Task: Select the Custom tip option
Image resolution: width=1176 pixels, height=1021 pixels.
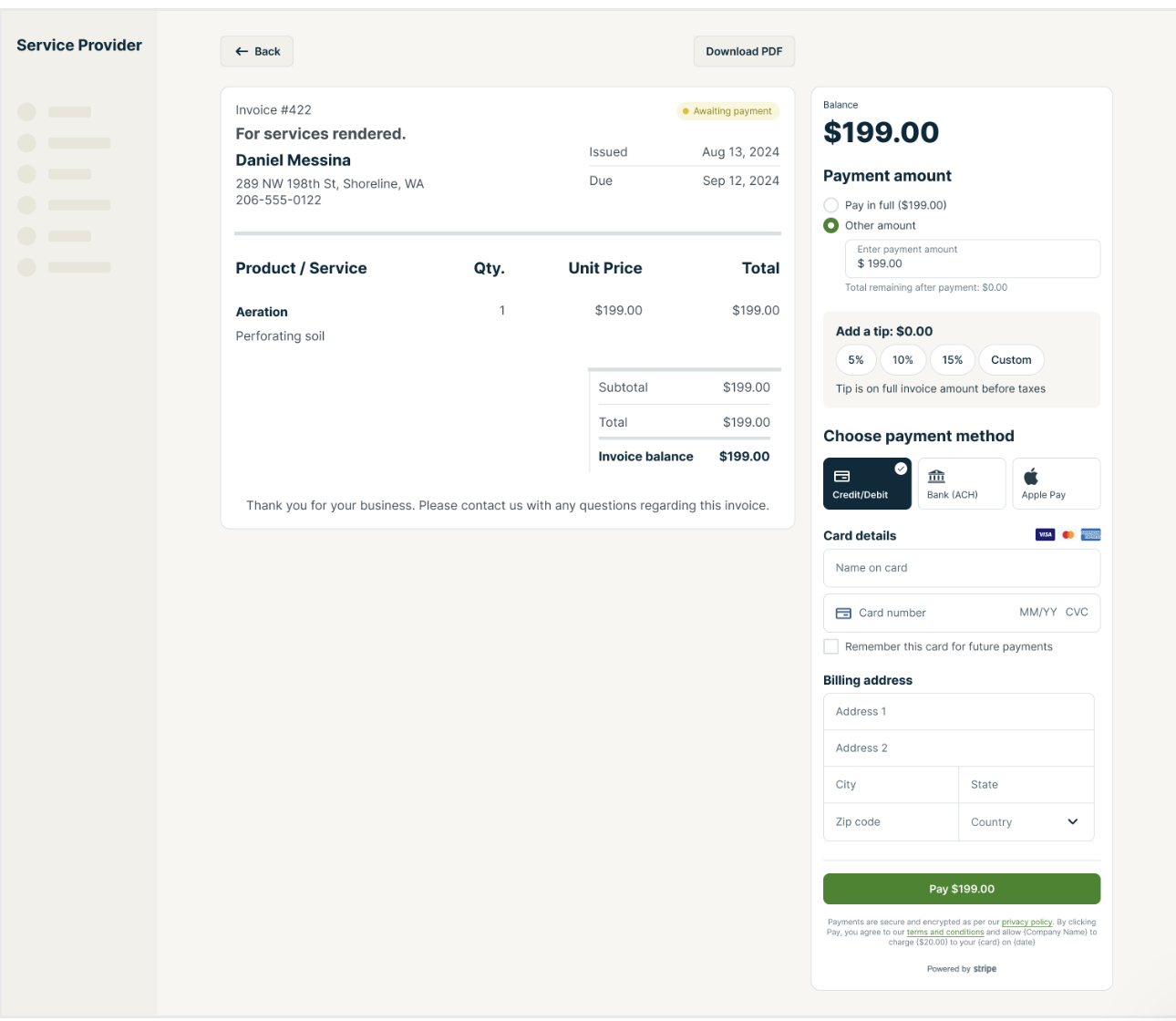Action: tap(1011, 360)
